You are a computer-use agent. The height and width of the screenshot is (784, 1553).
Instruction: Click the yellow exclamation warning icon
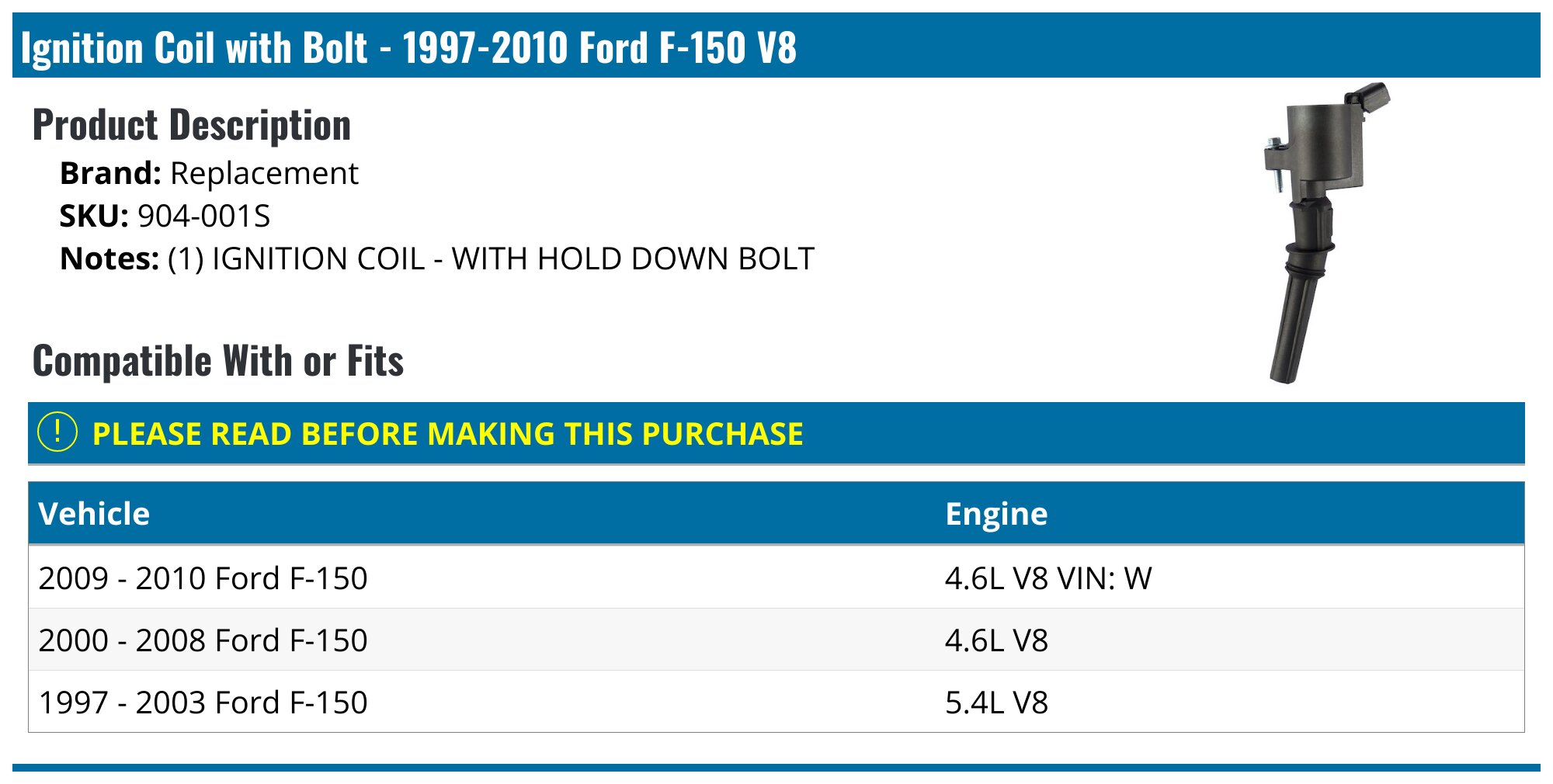pos(57,432)
